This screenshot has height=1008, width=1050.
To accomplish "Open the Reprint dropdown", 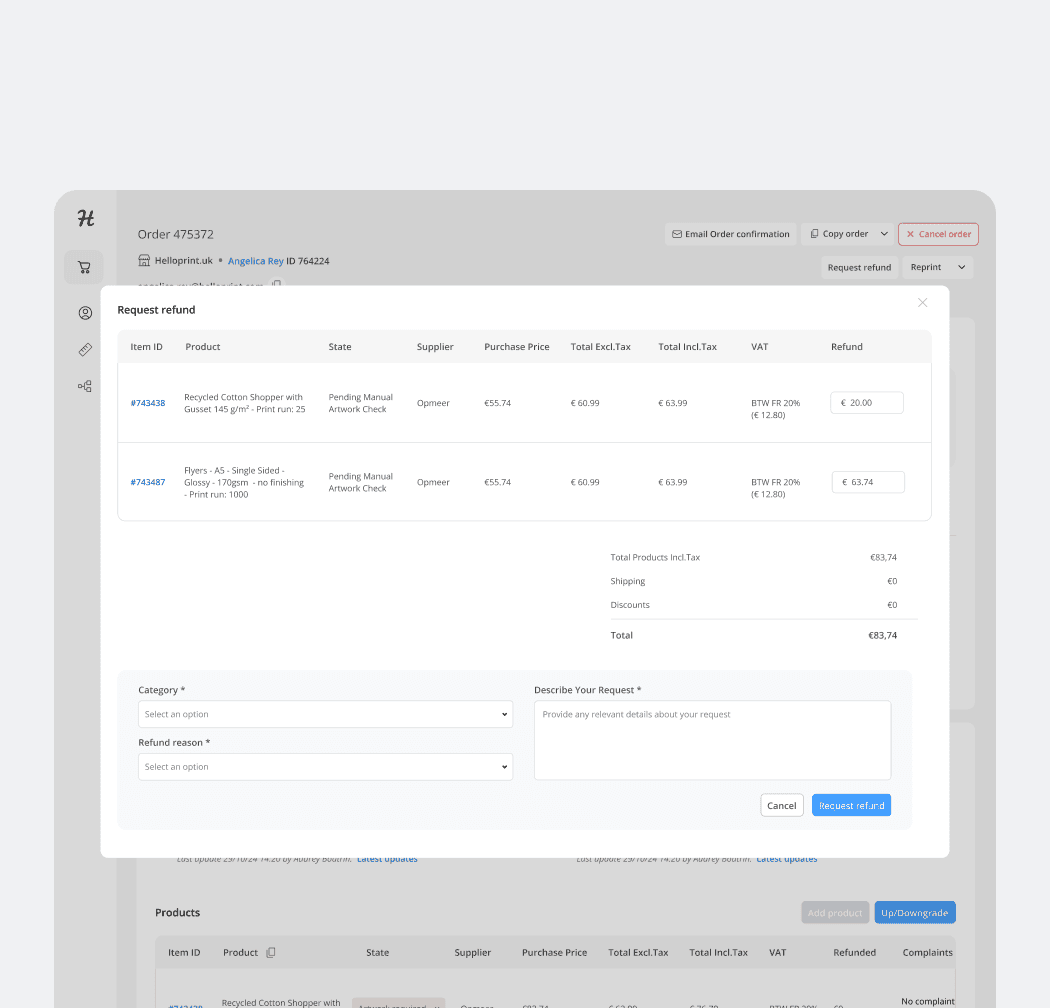I will click(936, 267).
